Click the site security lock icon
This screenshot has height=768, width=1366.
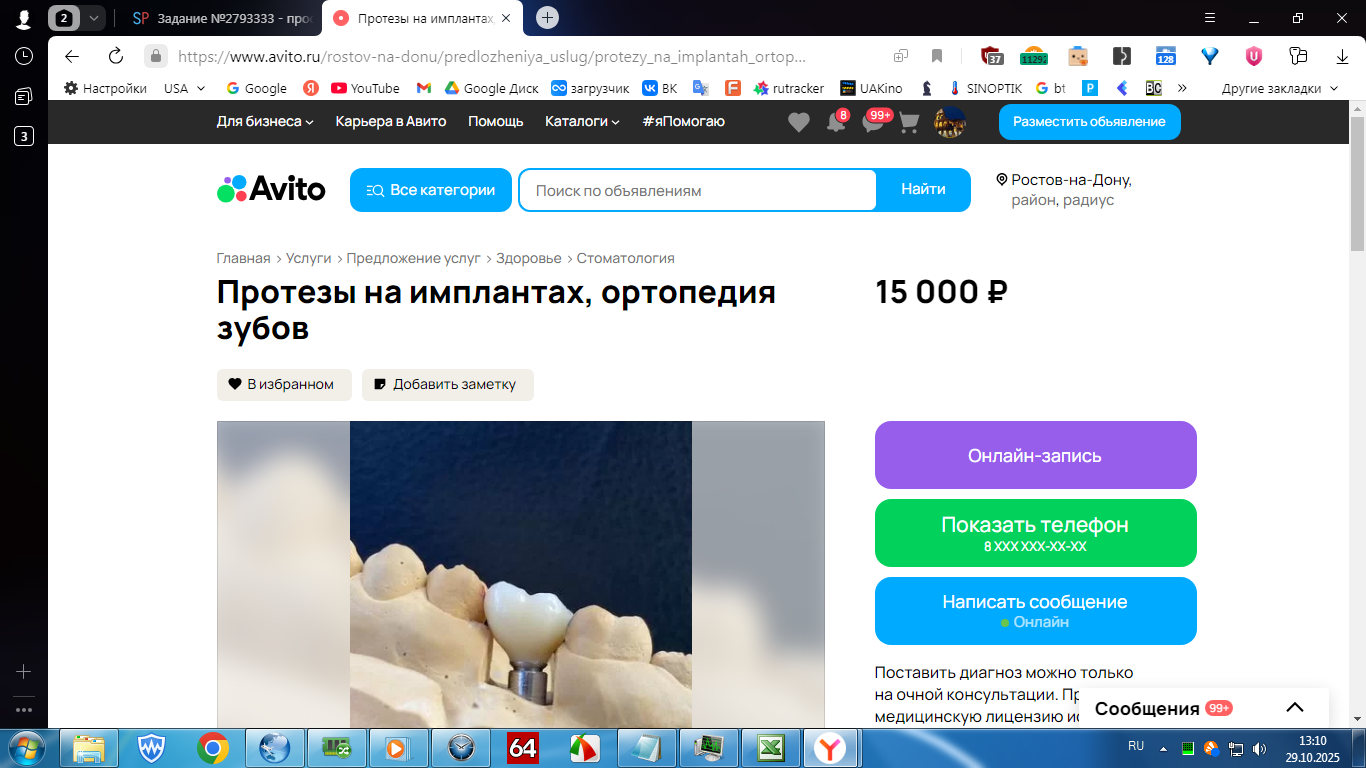pos(155,56)
